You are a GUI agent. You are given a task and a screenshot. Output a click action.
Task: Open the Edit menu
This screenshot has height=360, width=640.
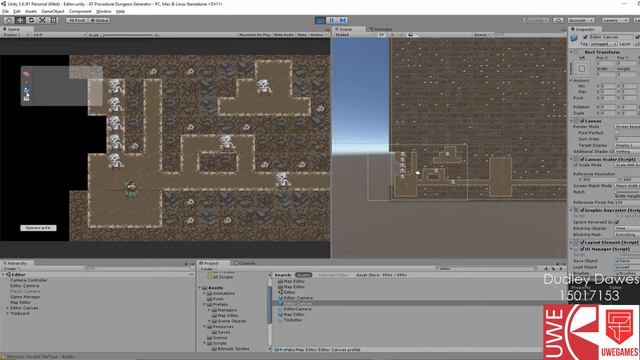point(17,11)
